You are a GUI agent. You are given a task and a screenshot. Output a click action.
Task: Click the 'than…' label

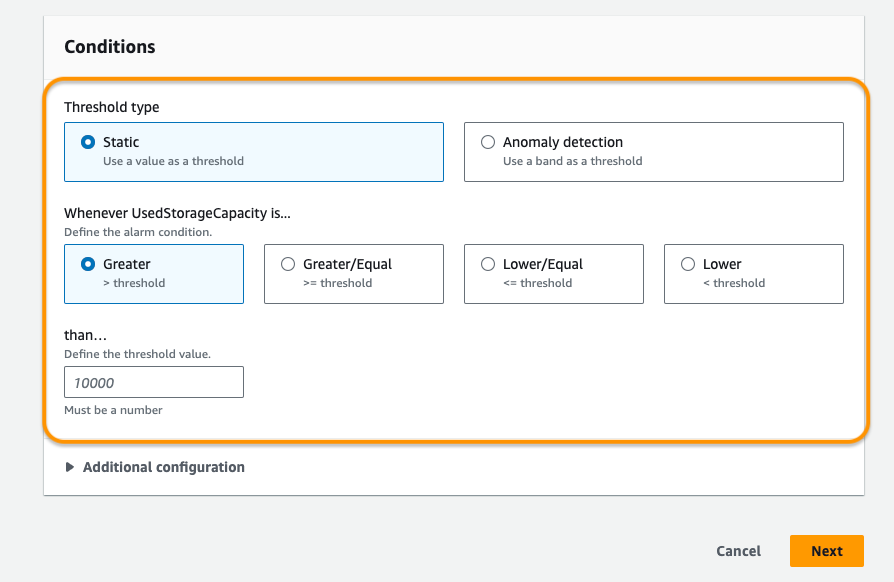pos(86,335)
